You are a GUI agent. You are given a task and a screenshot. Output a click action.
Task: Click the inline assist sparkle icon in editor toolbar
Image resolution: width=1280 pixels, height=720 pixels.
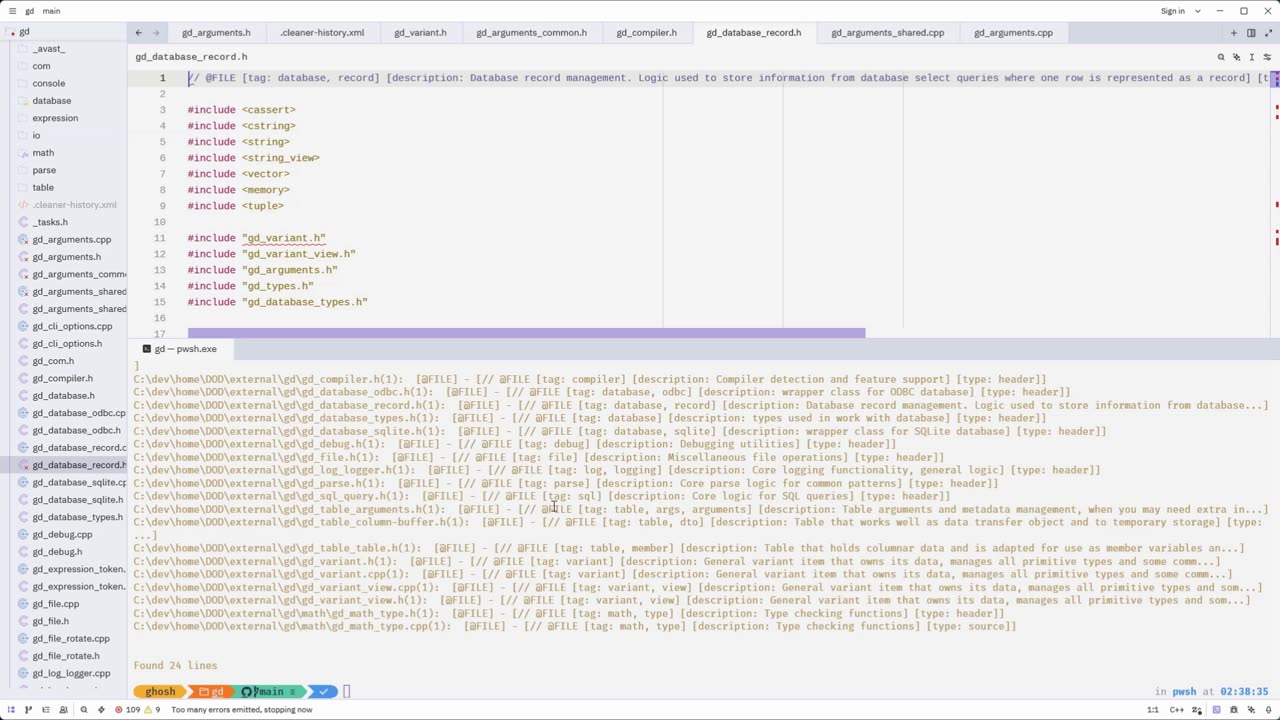coord(1237,57)
